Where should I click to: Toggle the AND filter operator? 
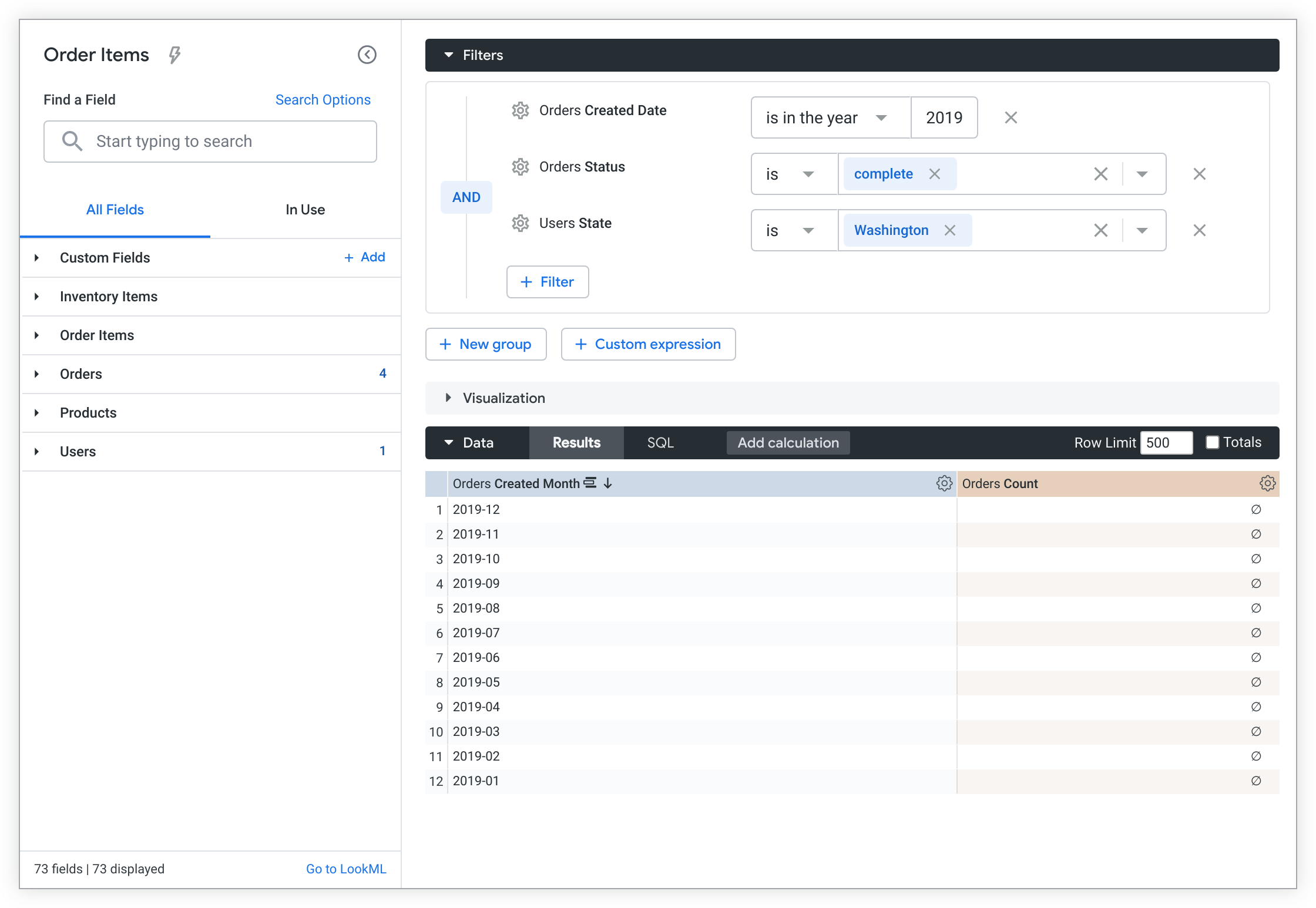[466, 197]
